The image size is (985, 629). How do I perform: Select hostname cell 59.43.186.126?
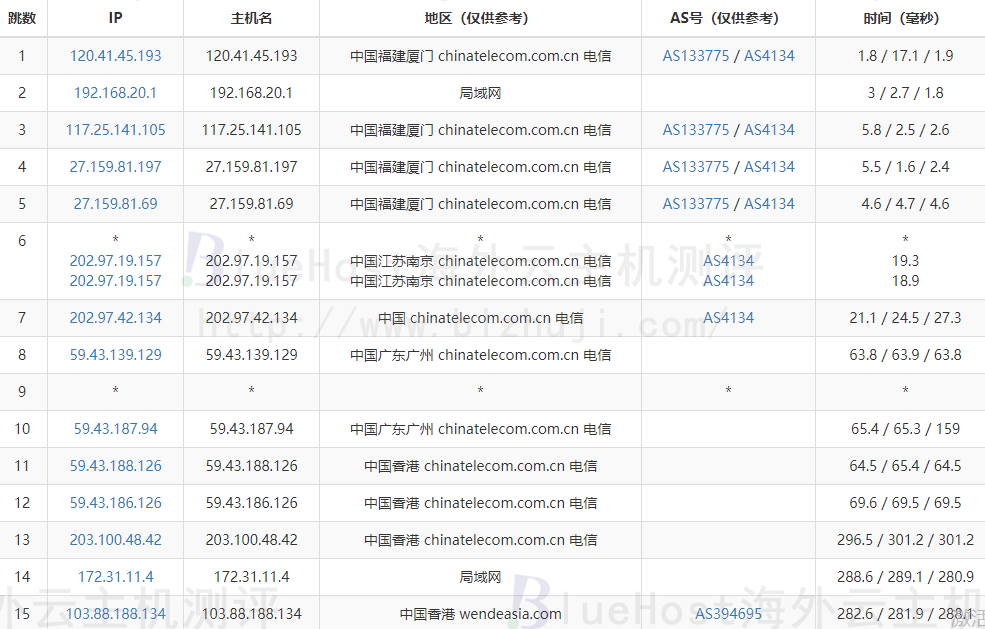coord(251,503)
